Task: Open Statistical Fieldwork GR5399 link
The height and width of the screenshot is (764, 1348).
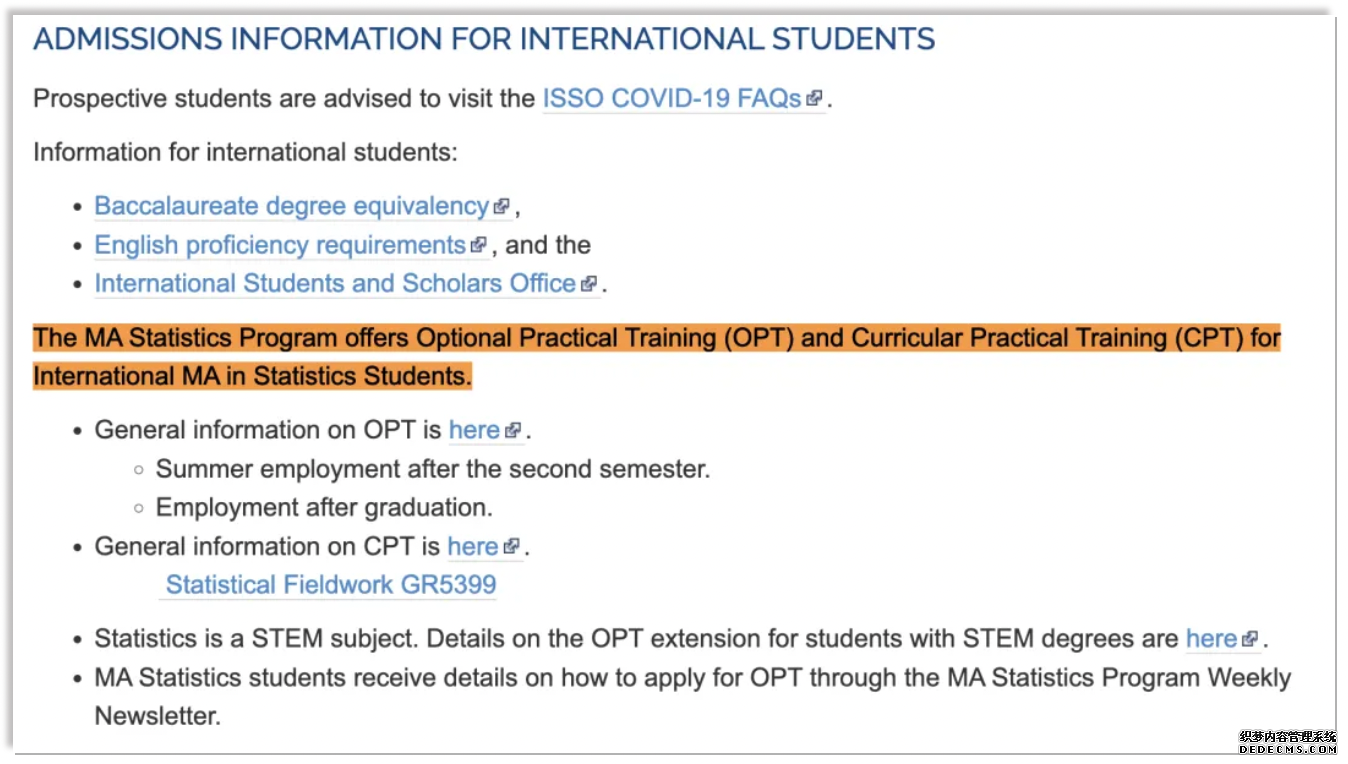Action: (331, 585)
